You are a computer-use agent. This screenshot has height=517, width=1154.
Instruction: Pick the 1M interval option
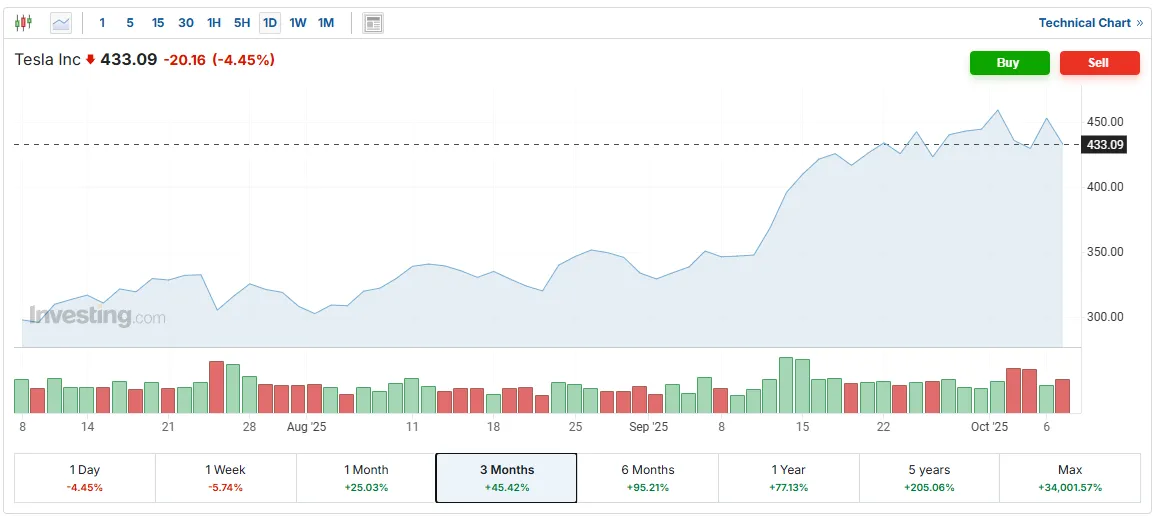(x=326, y=22)
